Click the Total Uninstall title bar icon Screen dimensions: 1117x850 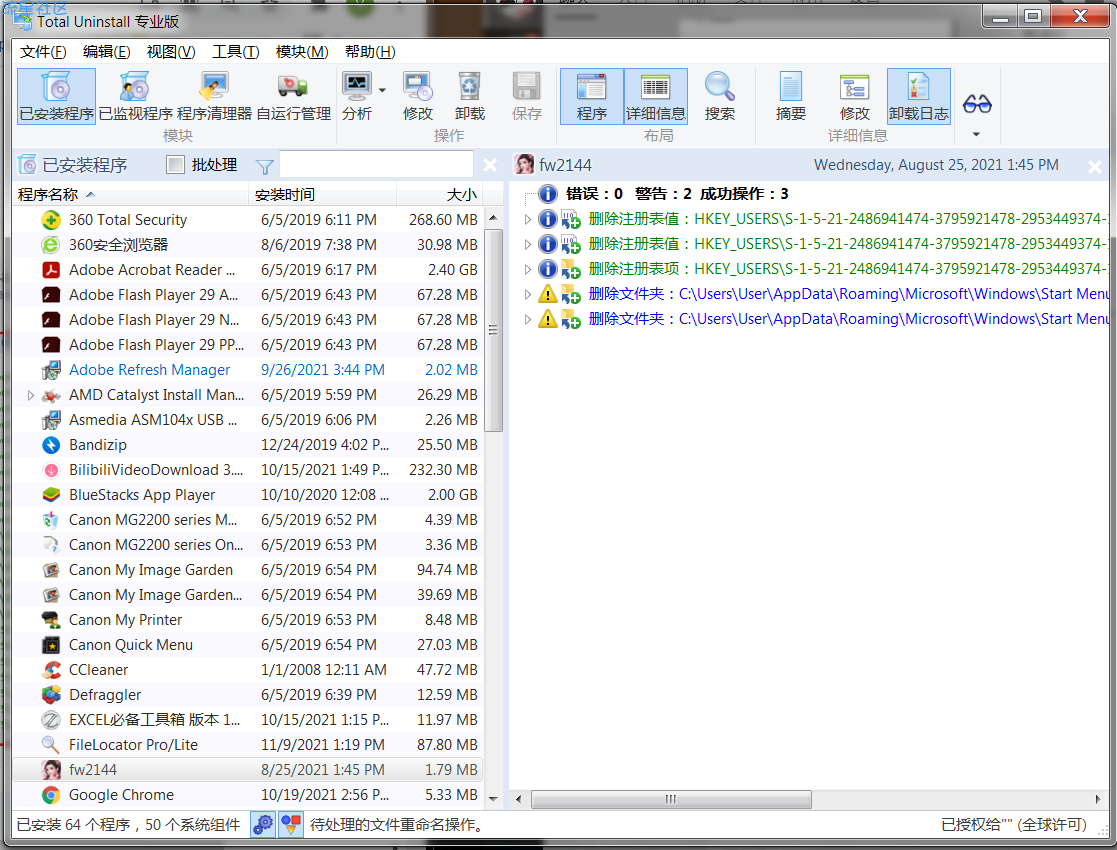point(23,21)
